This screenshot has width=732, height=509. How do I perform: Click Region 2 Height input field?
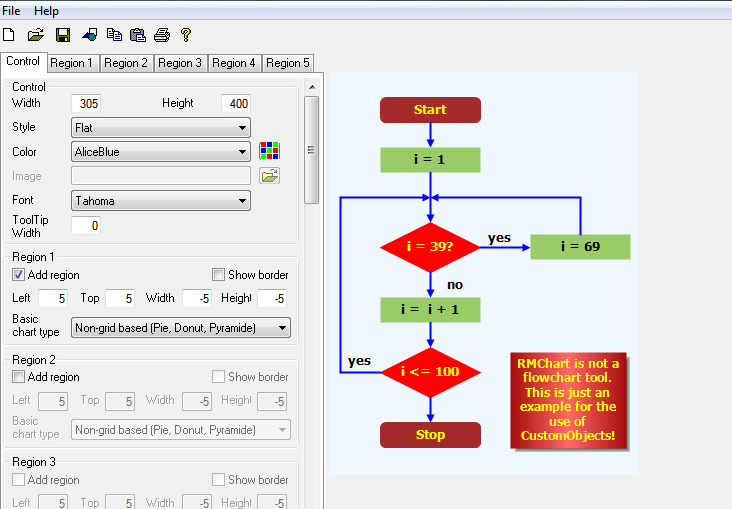[272, 401]
